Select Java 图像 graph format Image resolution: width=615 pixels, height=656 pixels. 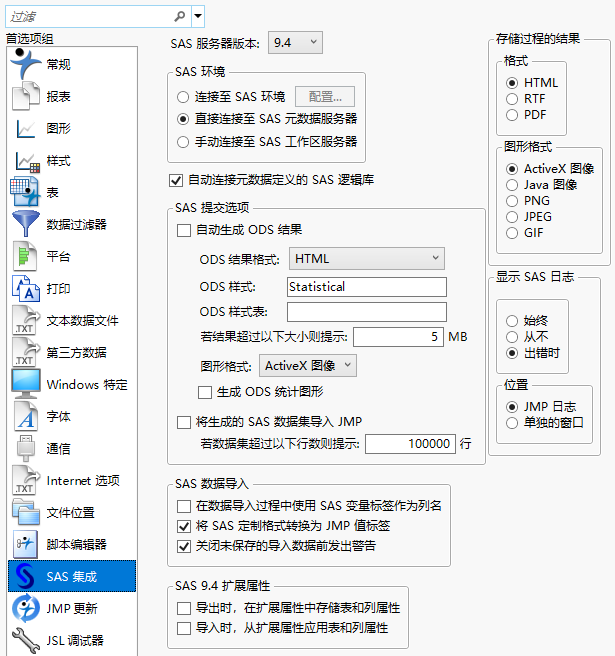pos(512,185)
